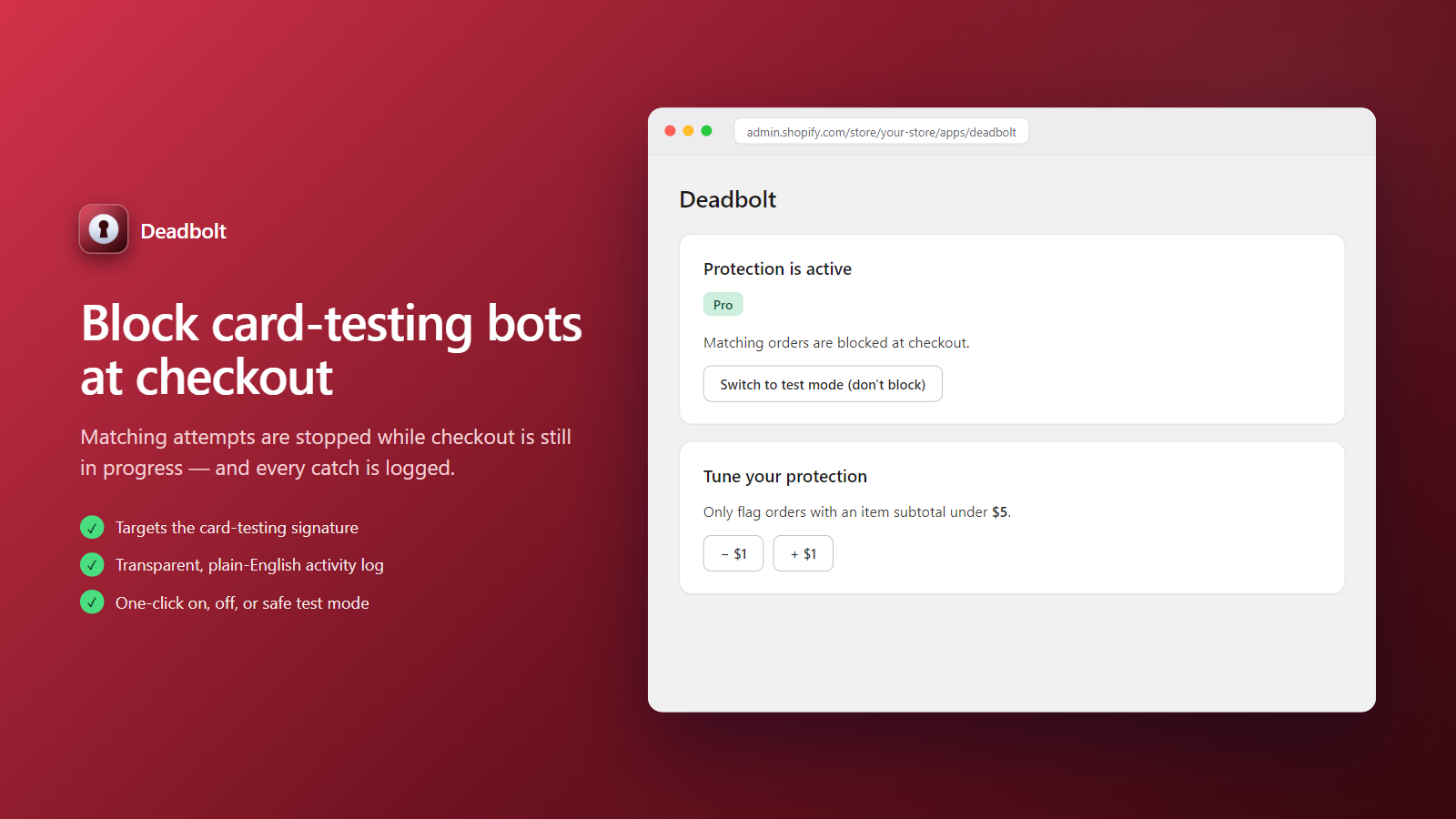Click the Deadbolt brand name beside the logo
The height and width of the screenshot is (819, 1456).
click(184, 231)
